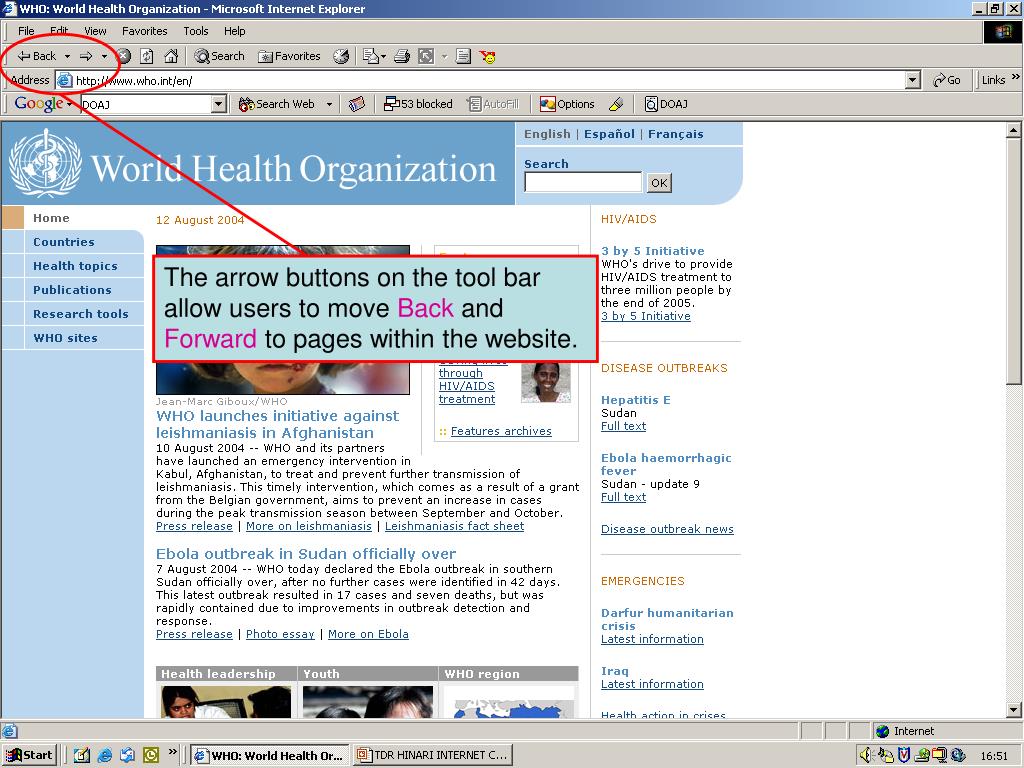This screenshot has width=1024, height=768.
Task: Expand the address bar URL dropdown
Action: tap(912, 80)
